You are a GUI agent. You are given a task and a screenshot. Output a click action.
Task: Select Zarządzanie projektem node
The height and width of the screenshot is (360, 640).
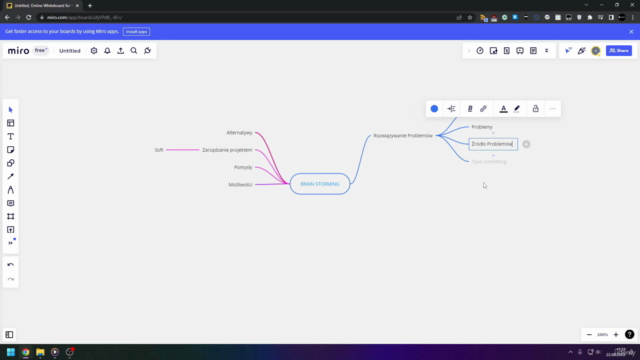[227, 150]
